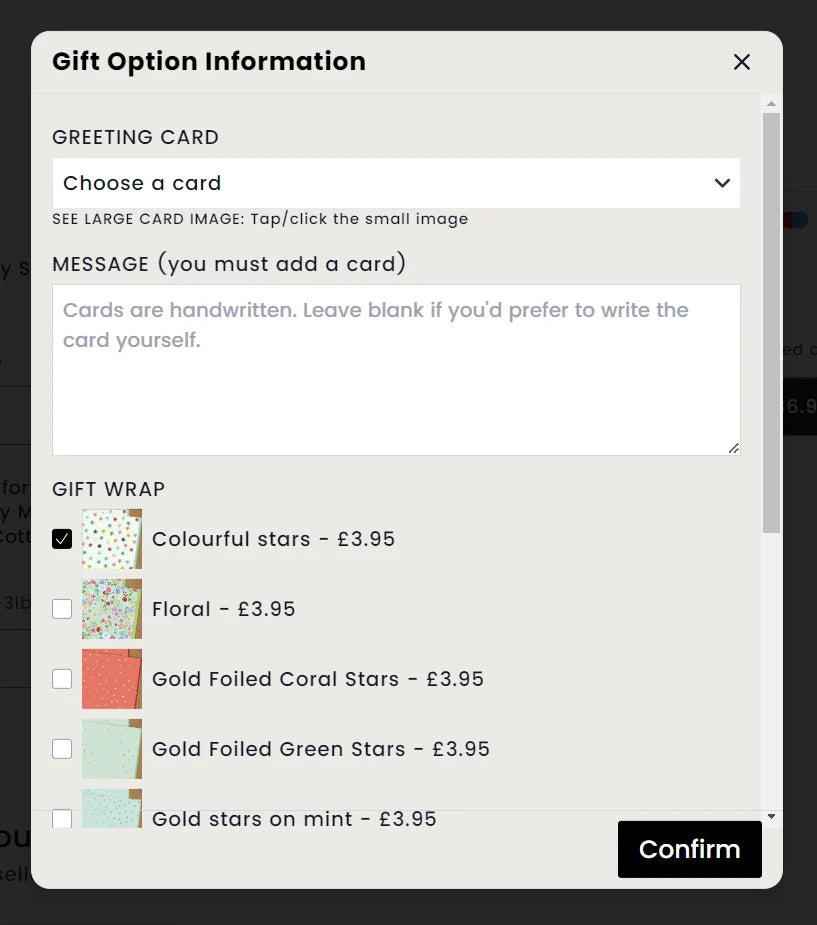
Task: Click the Floral - £3.95 label
Action: pos(223,609)
